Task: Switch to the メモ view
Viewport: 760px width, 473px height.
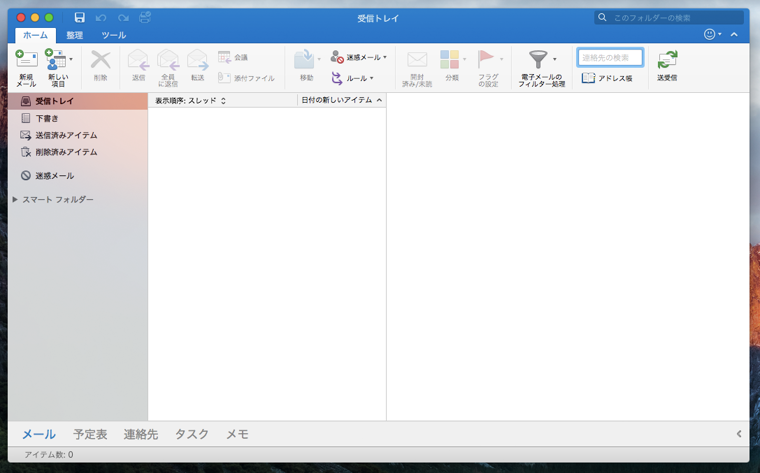Action: (x=238, y=434)
